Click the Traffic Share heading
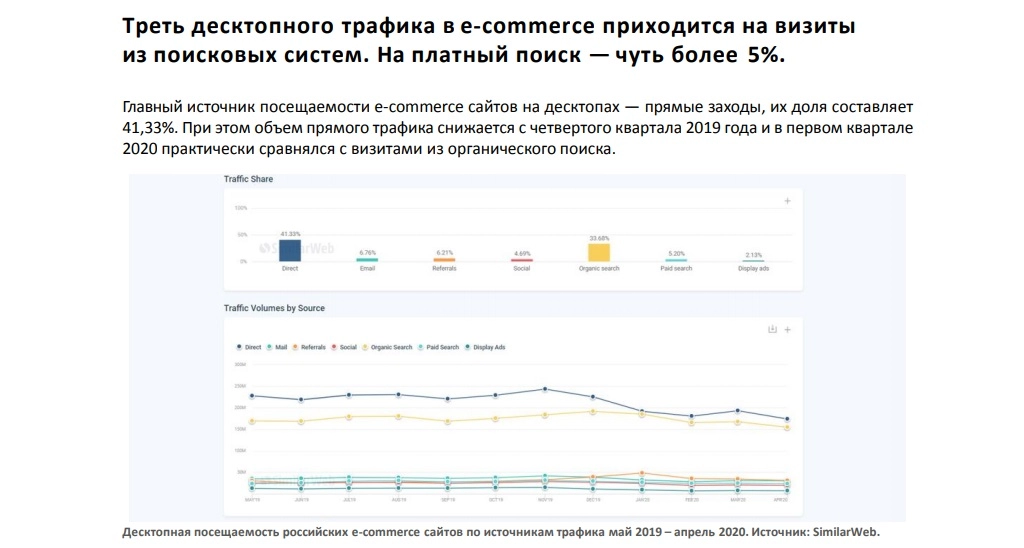The image size is (1024, 548). [x=248, y=179]
